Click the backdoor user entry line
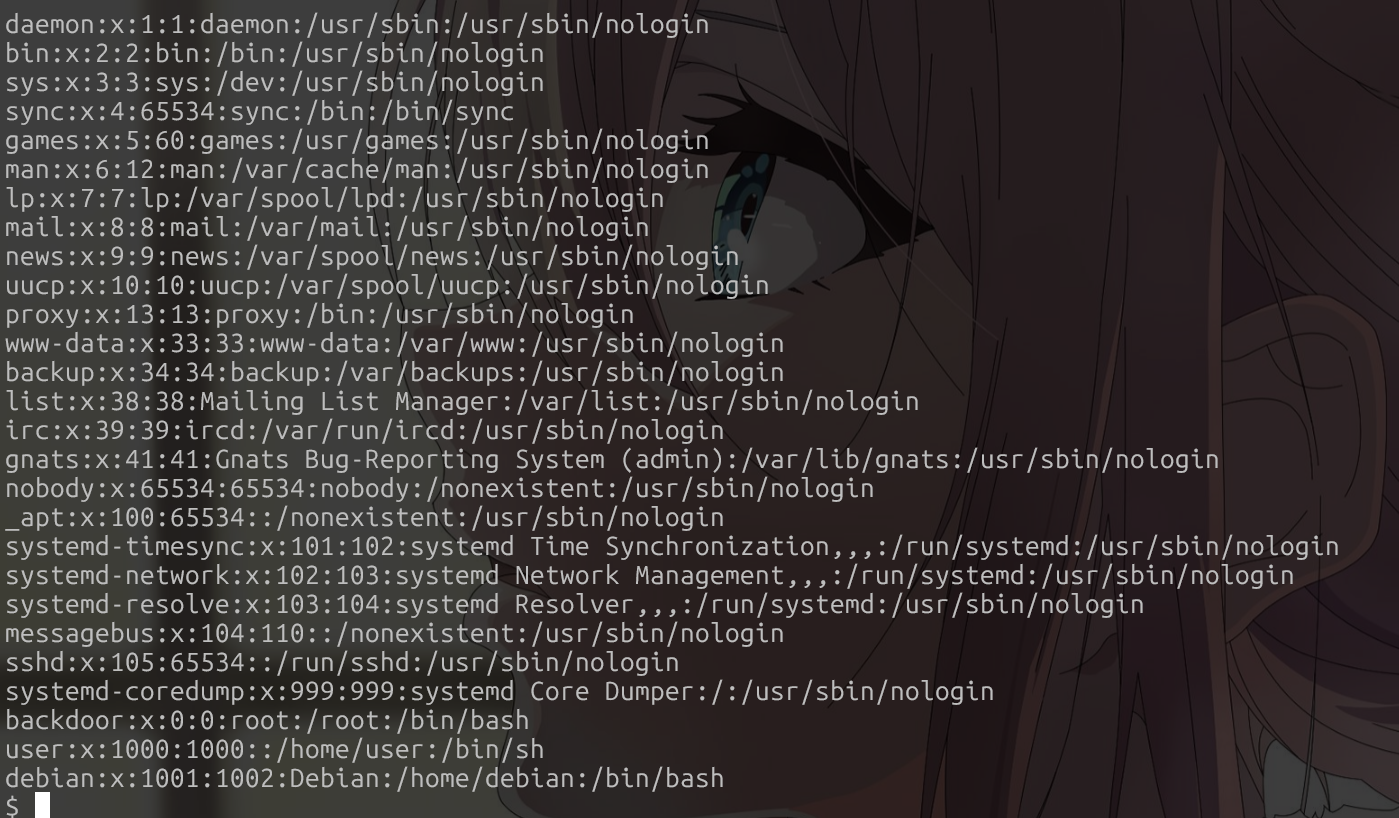 click(267, 720)
